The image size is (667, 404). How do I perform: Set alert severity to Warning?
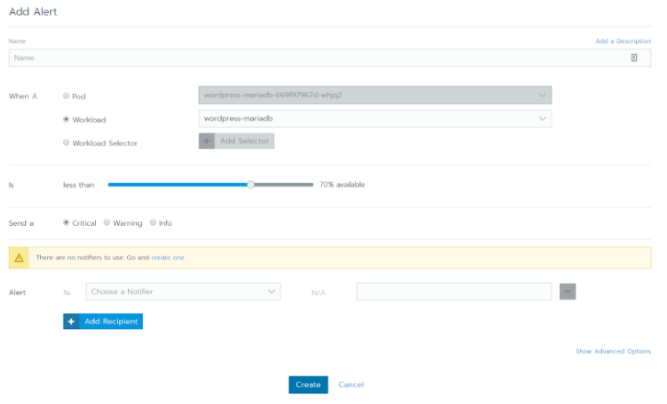(107, 222)
